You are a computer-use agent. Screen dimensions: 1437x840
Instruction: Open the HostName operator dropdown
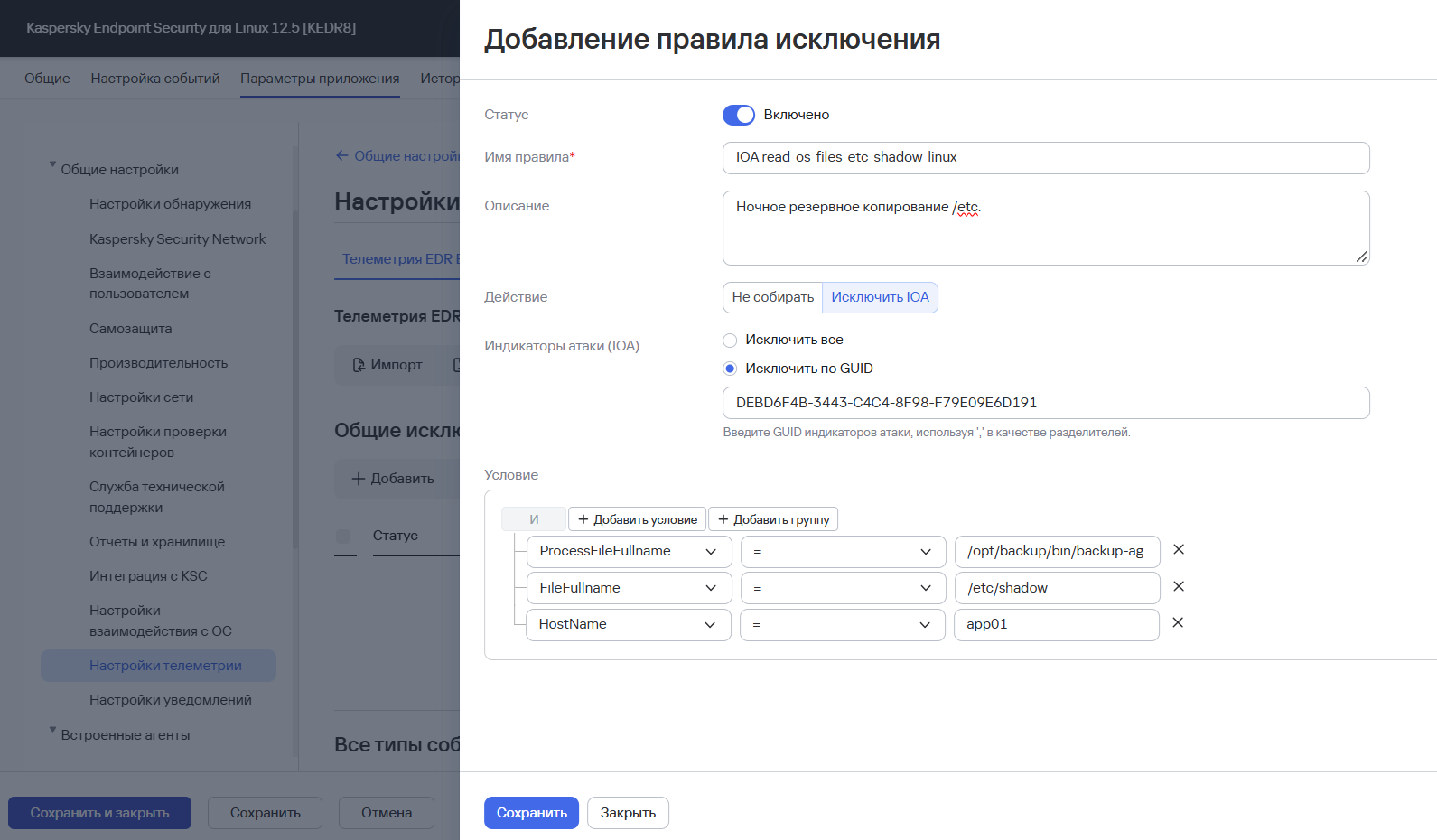pyautogui.click(x=843, y=624)
